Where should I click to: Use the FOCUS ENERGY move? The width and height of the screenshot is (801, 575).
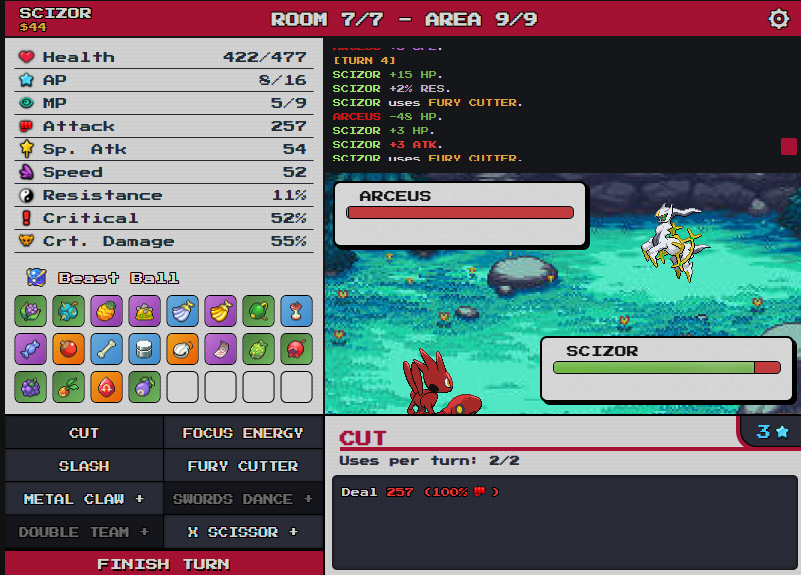(243, 433)
